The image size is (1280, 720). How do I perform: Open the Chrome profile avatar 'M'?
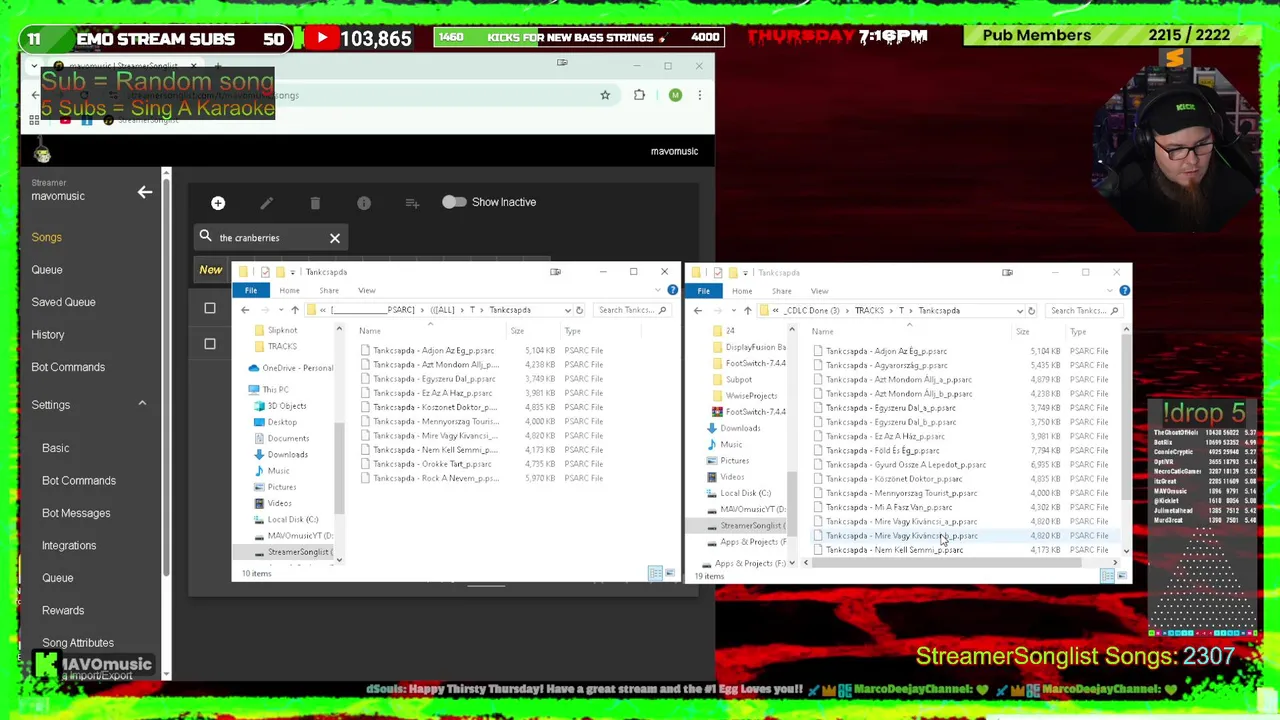coord(675,95)
